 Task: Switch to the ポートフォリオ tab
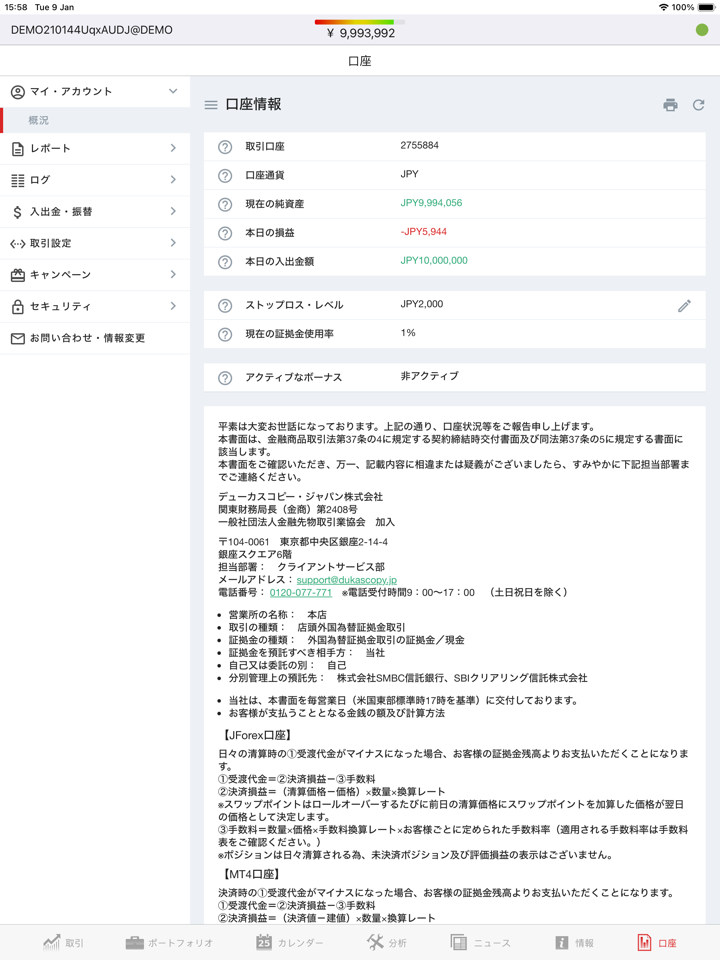pos(169,942)
